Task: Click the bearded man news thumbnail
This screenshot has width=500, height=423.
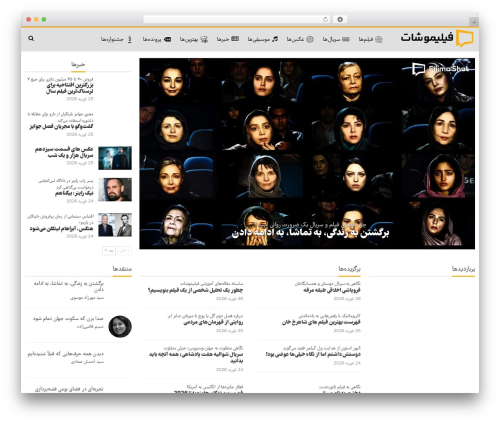Action: 115,190
